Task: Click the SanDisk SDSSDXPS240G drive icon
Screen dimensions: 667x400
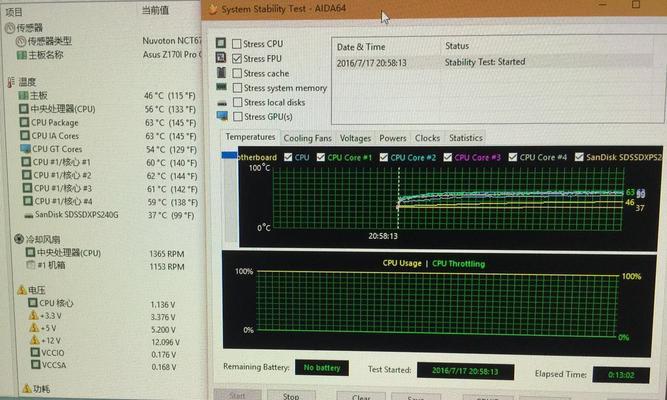Action: click(x=29, y=215)
